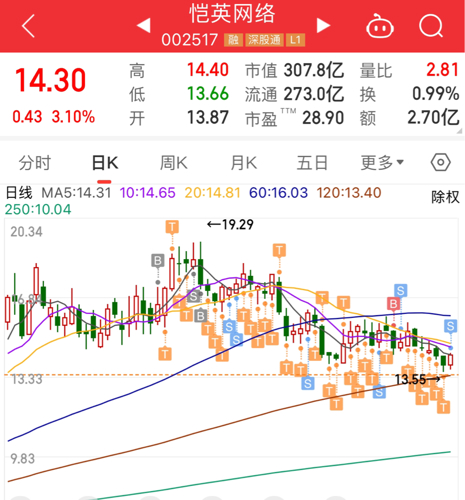Open chart settings hexagon icon
This screenshot has width=465, height=500.
441,163
